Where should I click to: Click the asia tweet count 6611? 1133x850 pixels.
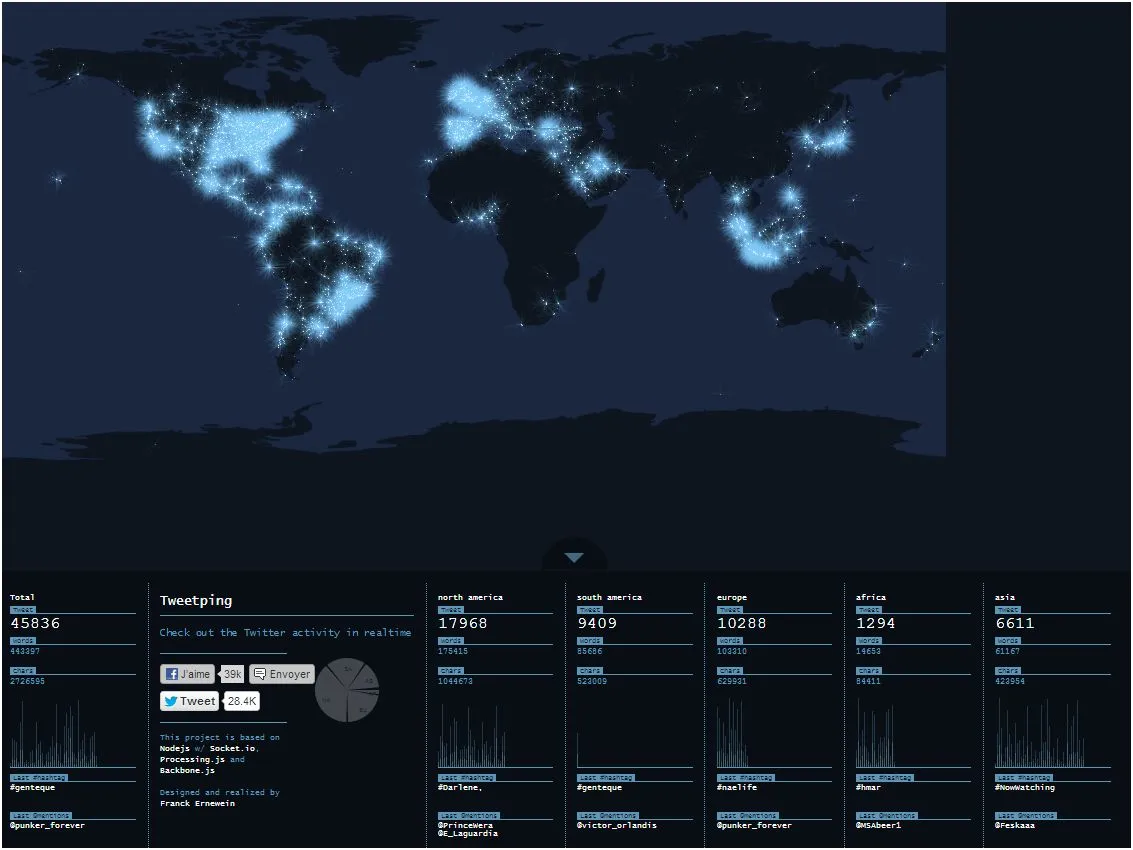[1014, 623]
